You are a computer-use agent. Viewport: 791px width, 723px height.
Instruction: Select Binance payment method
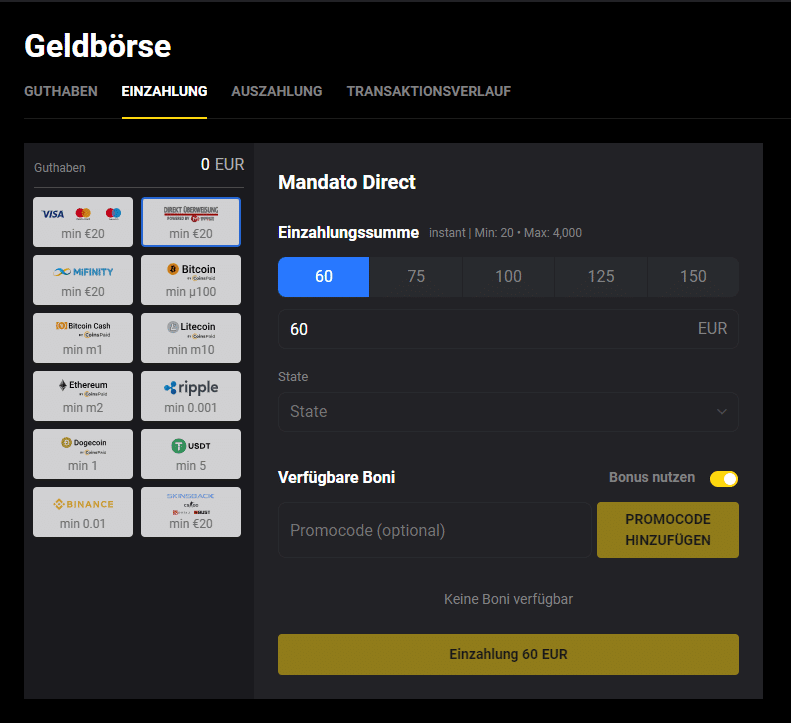83,512
